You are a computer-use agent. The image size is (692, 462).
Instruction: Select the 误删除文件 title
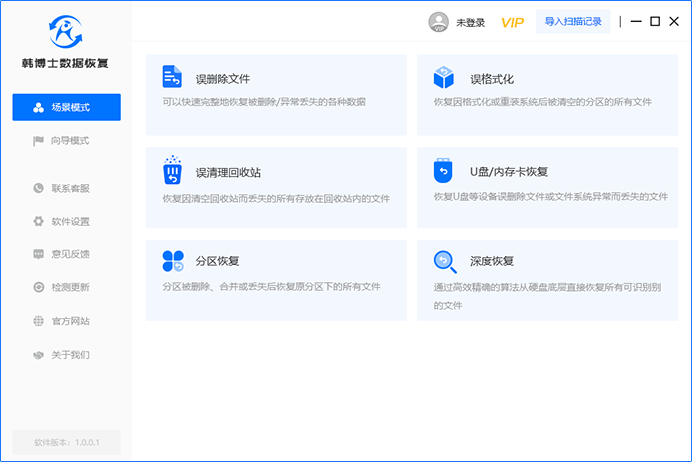point(223,79)
